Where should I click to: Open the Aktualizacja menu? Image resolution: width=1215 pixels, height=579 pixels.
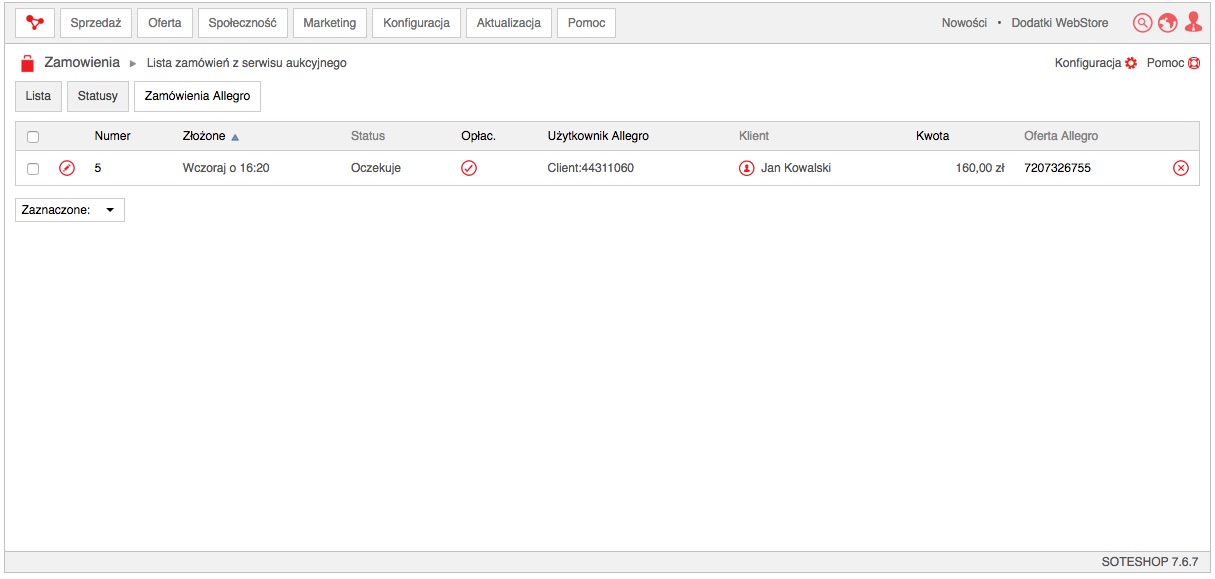(509, 23)
